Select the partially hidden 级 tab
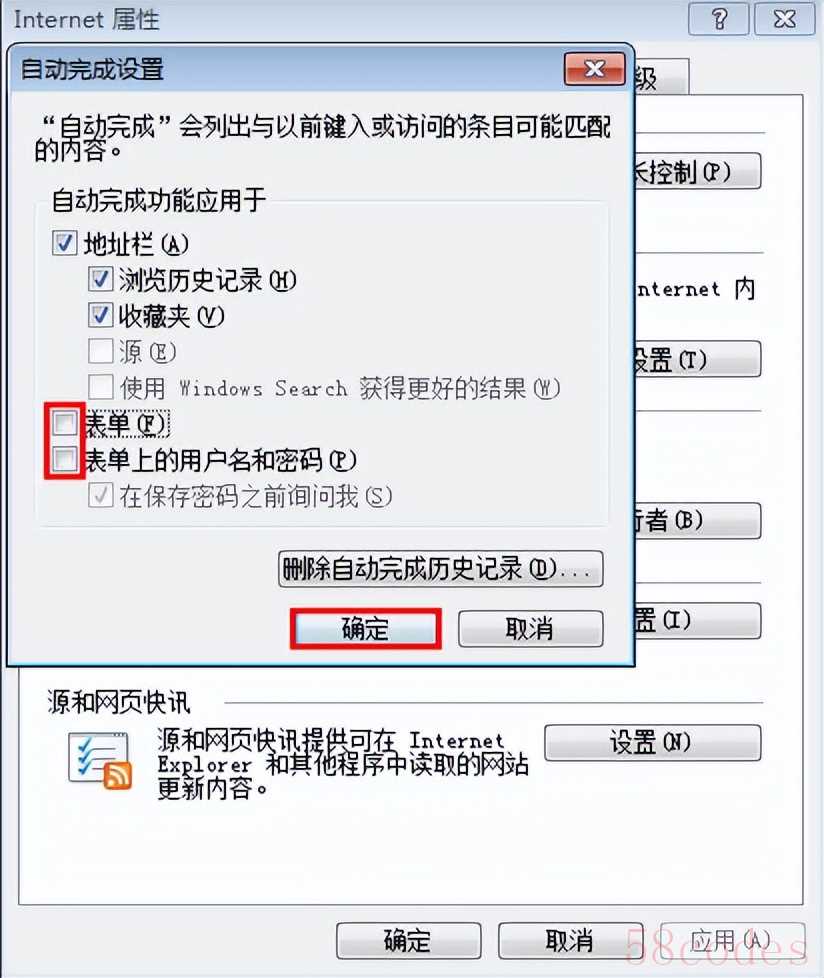 click(661, 77)
